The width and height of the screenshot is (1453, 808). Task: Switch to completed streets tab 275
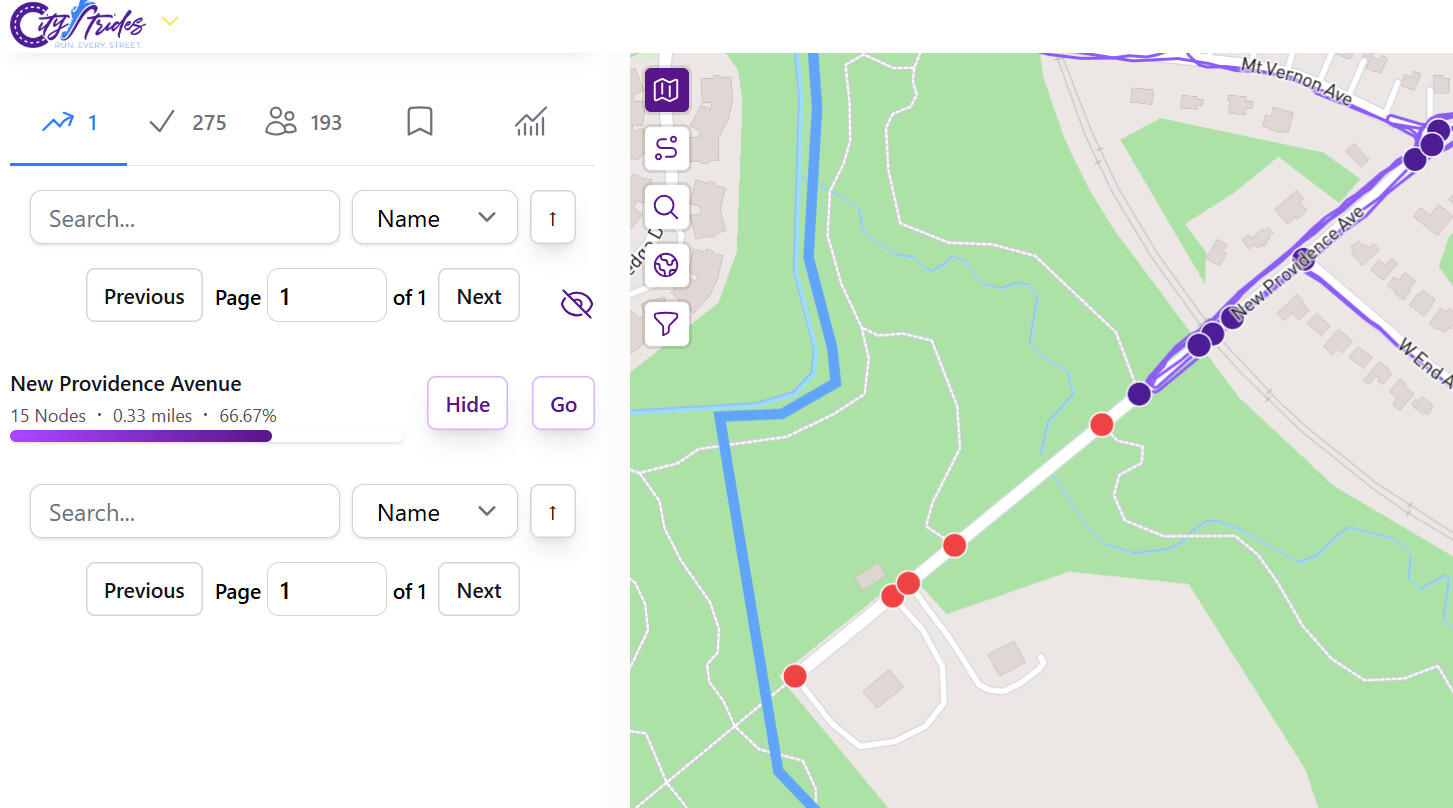(188, 122)
